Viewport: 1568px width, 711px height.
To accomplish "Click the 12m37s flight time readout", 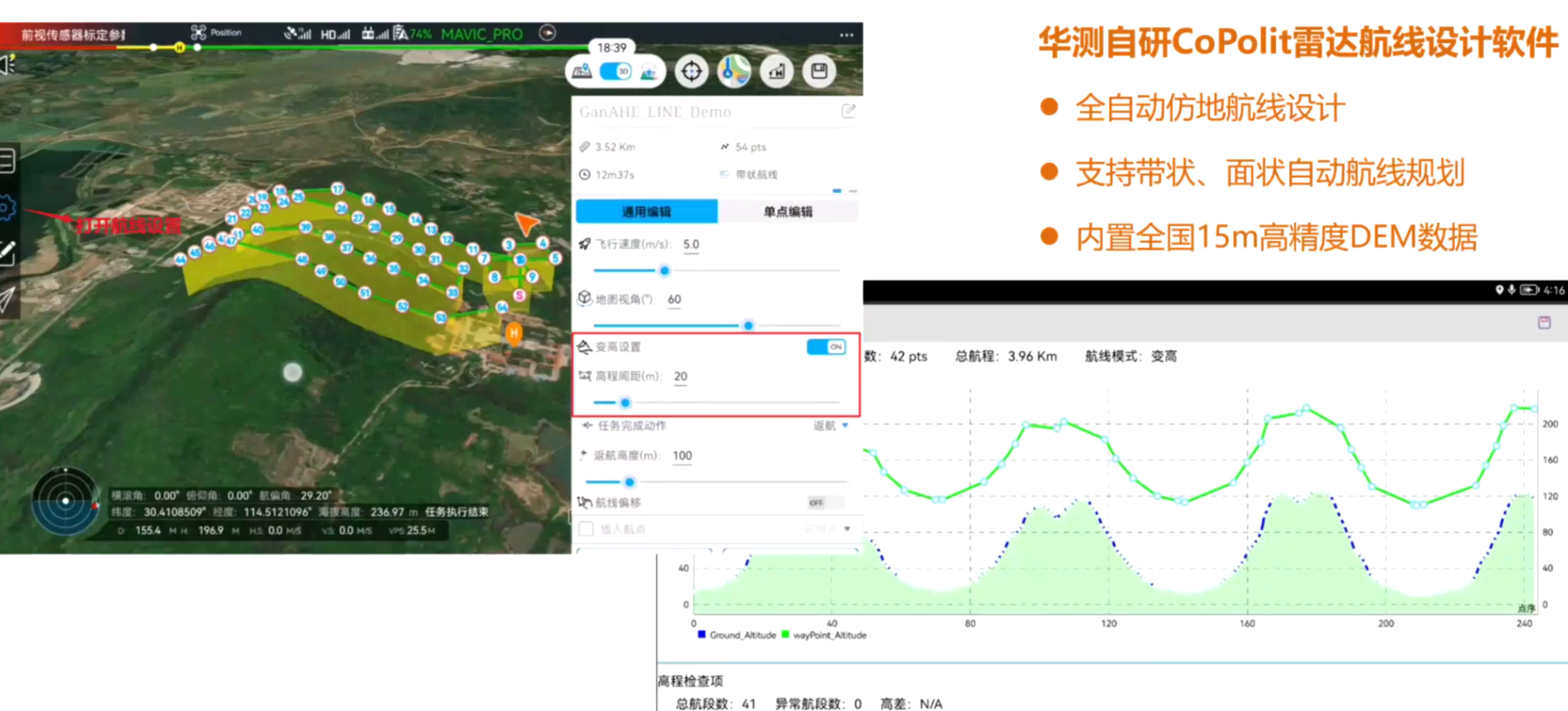I will pyautogui.click(x=615, y=175).
